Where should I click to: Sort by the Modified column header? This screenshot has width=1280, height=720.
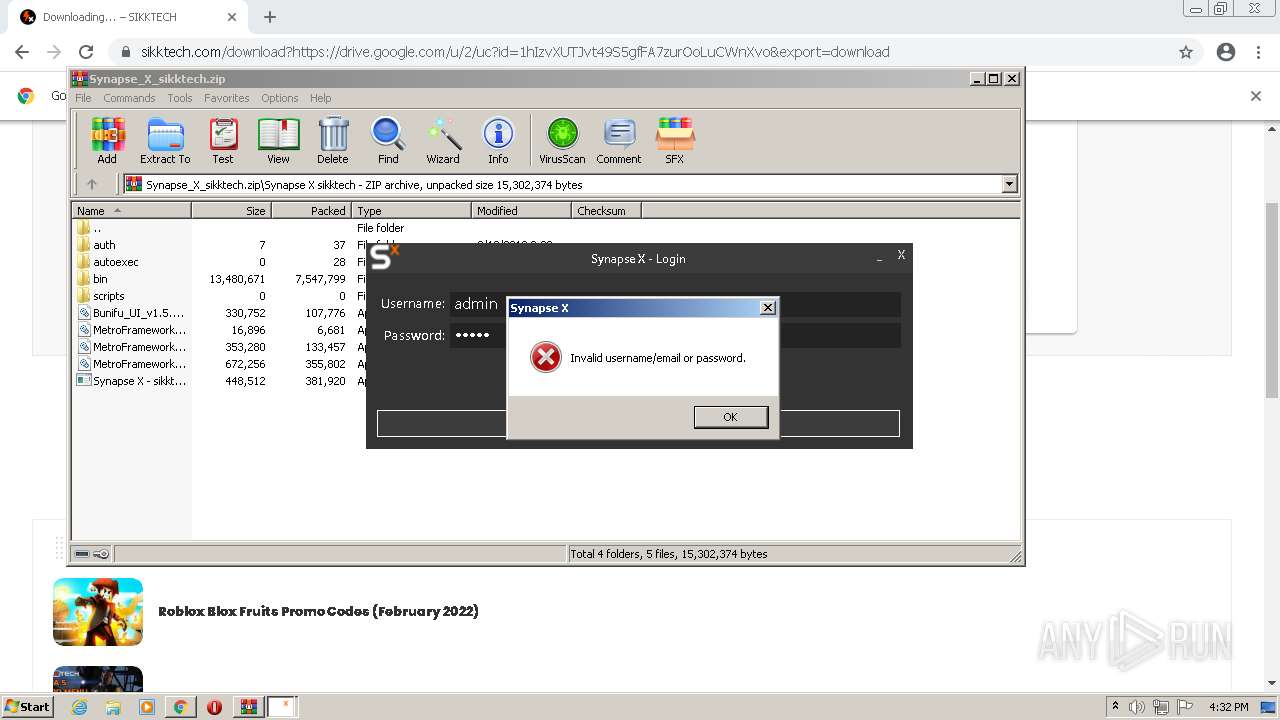pyautogui.click(x=521, y=211)
